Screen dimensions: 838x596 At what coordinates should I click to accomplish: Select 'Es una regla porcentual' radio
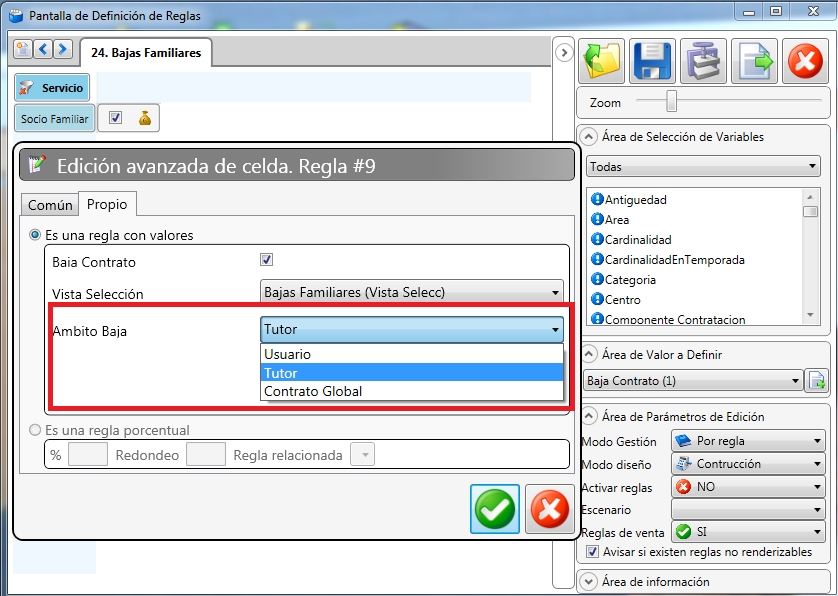coord(35,430)
